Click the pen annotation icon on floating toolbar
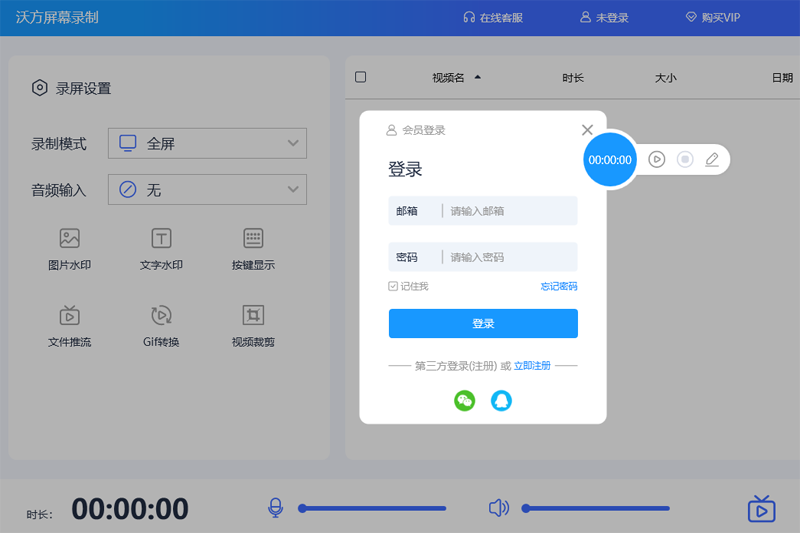This screenshot has height=533, width=800. pos(712,159)
